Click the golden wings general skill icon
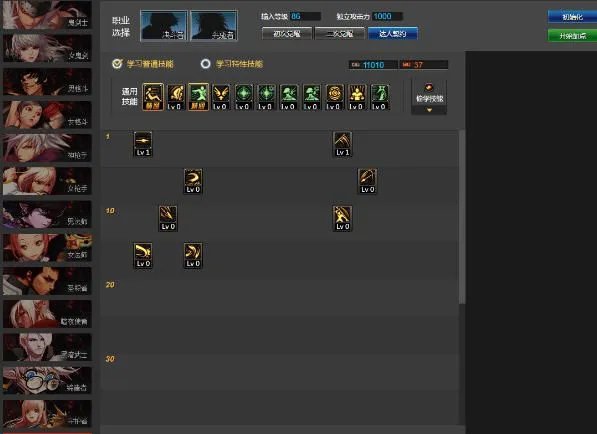This screenshot has height=434, width=597. (x=221, y=97)
